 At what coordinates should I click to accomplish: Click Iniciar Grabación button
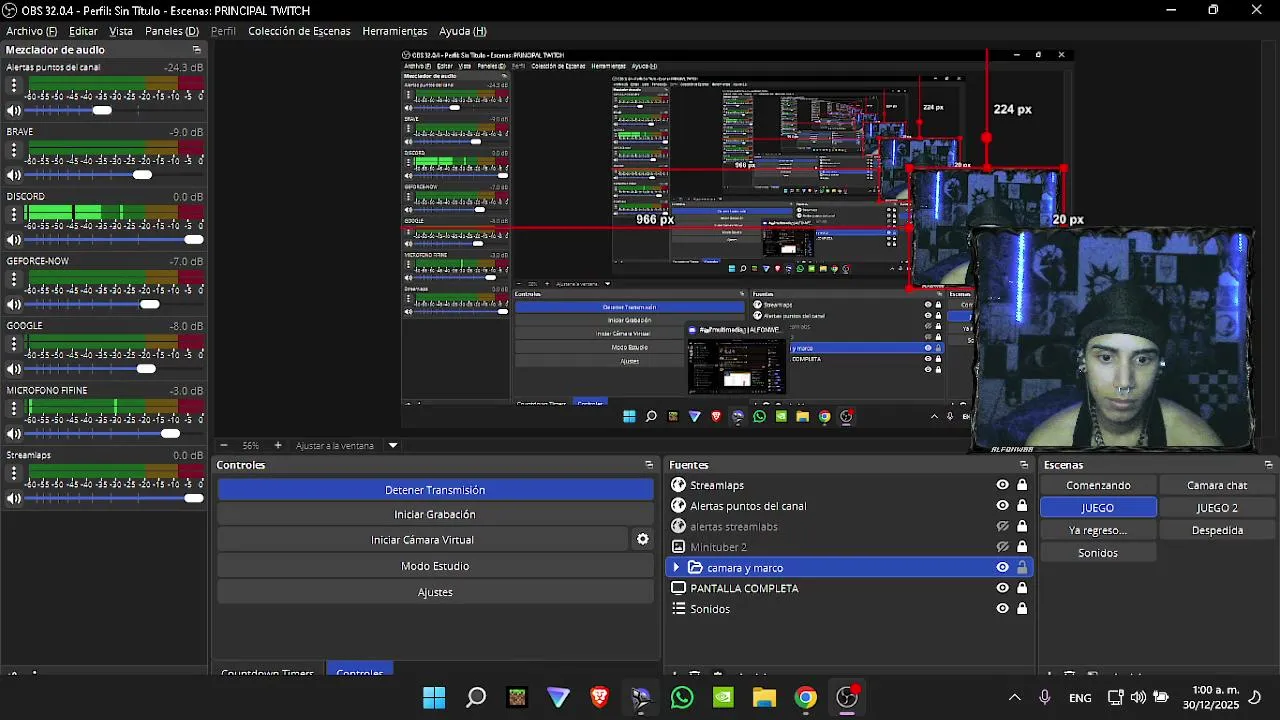tap(435, 514)
